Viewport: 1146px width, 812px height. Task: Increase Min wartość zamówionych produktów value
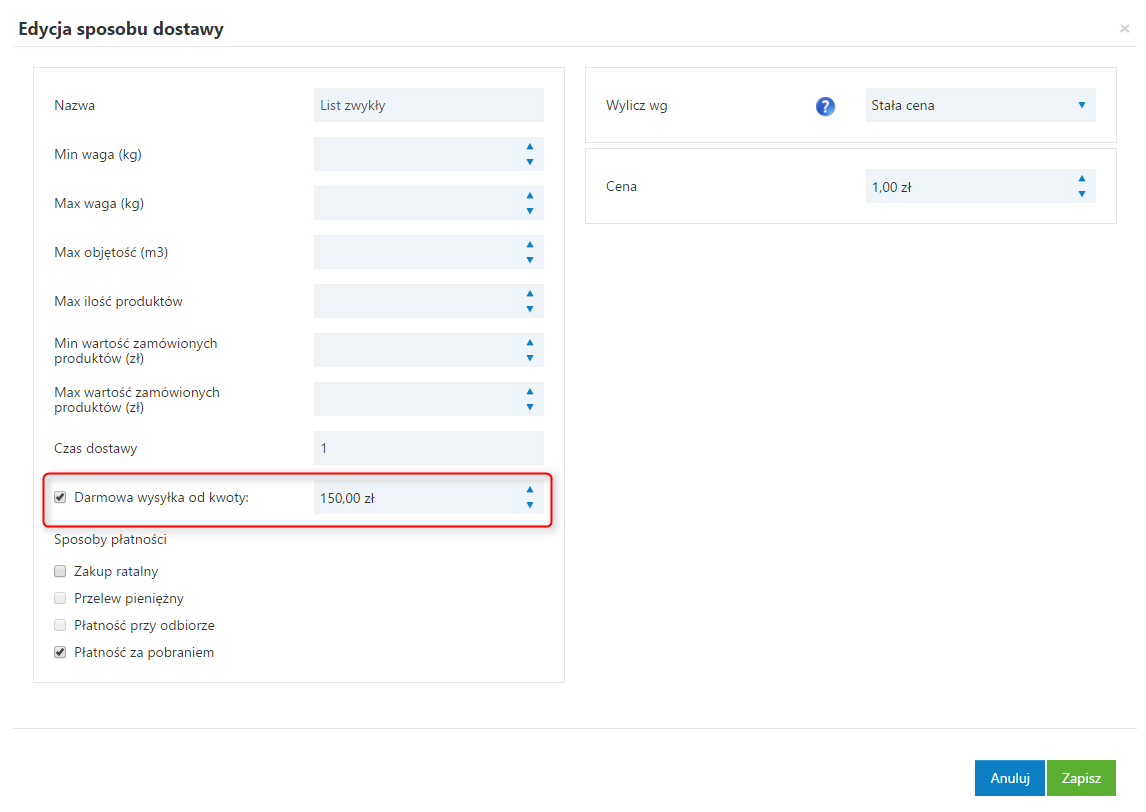point(530,343)
